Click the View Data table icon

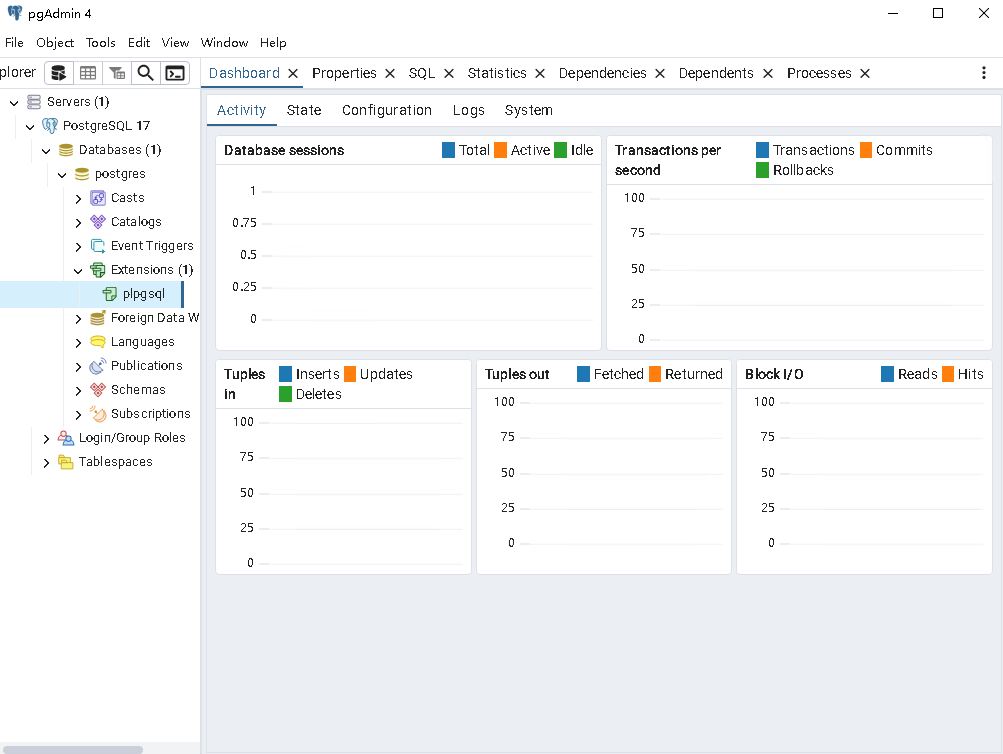88,73
